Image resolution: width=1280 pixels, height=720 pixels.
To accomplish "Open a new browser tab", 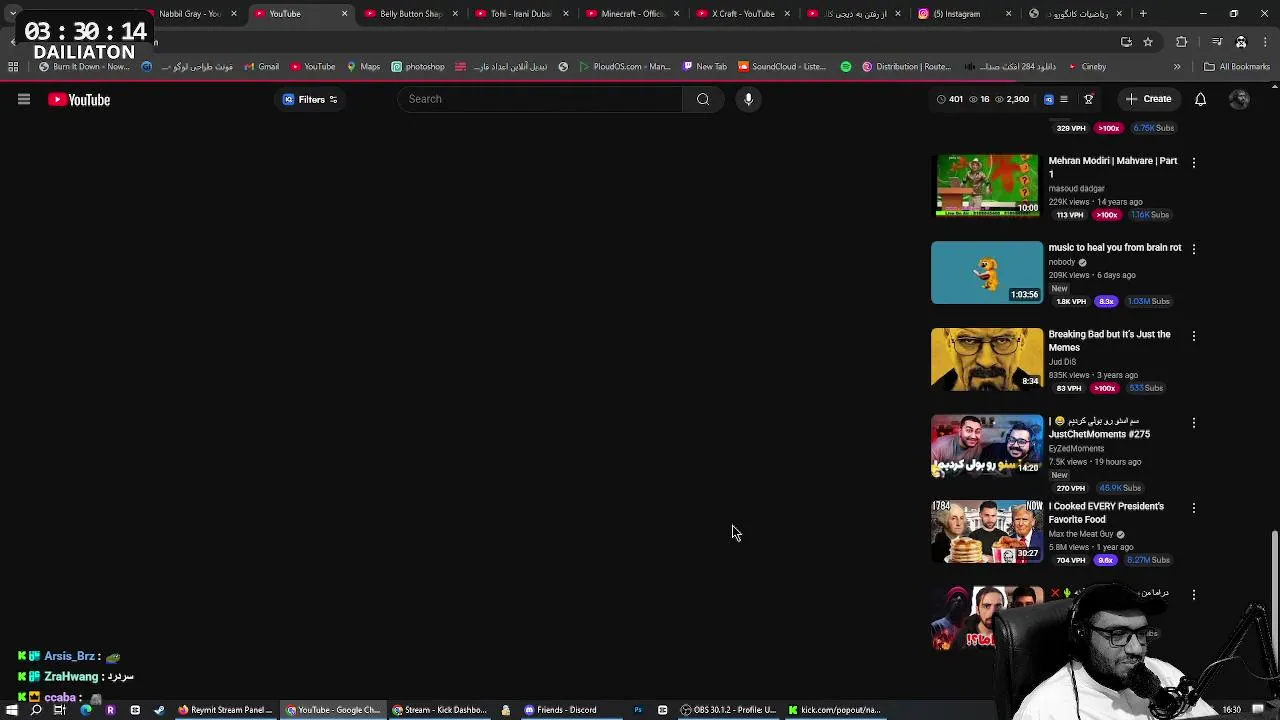I will [1143, 14].
